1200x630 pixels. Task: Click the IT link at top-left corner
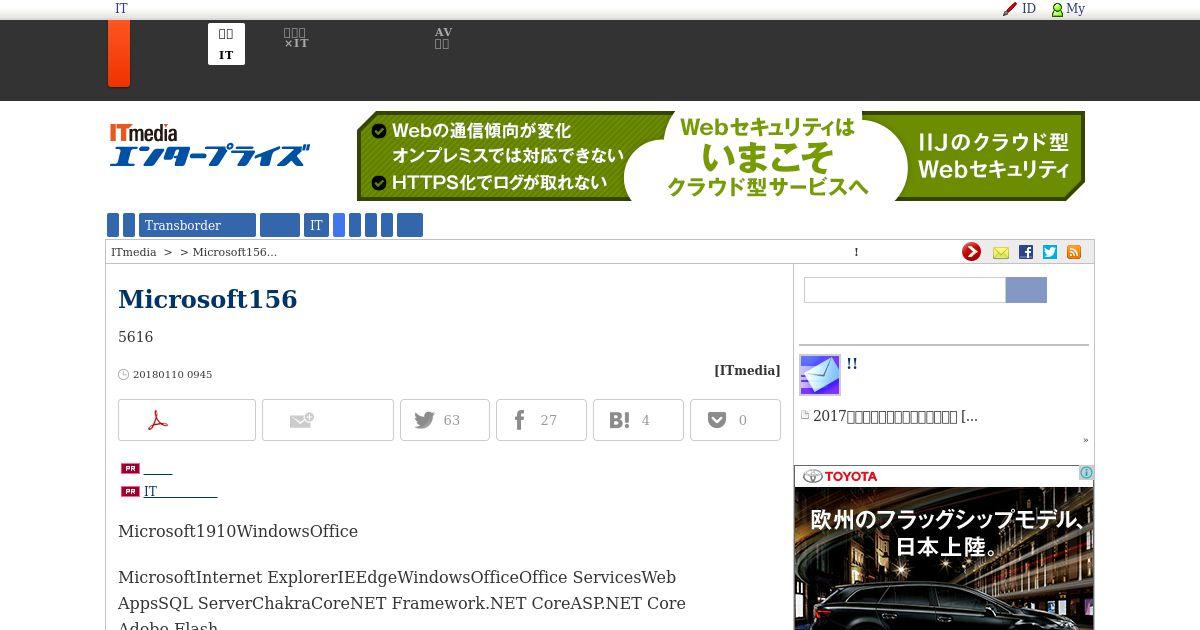pos(121,8)
